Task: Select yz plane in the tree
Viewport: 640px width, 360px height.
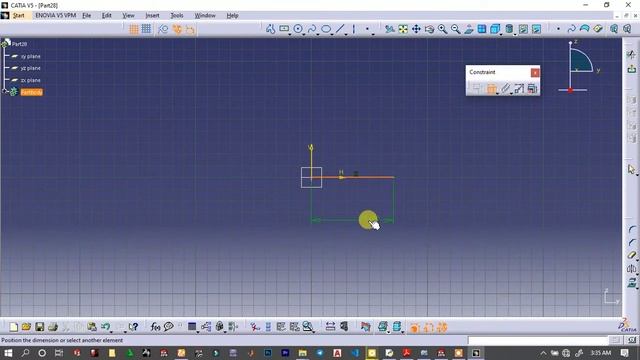Action: [31, 68]
